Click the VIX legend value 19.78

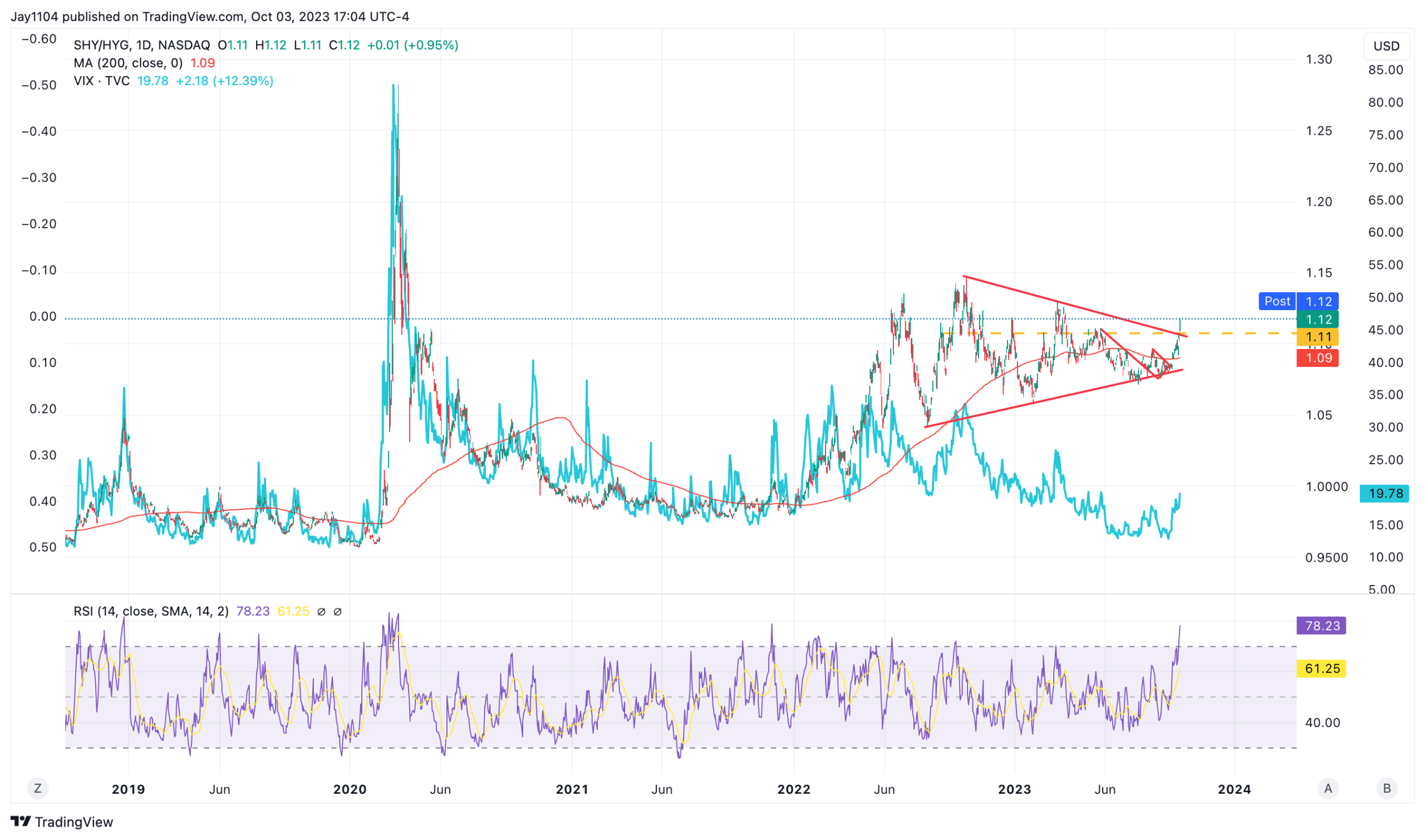coord(153,81)
